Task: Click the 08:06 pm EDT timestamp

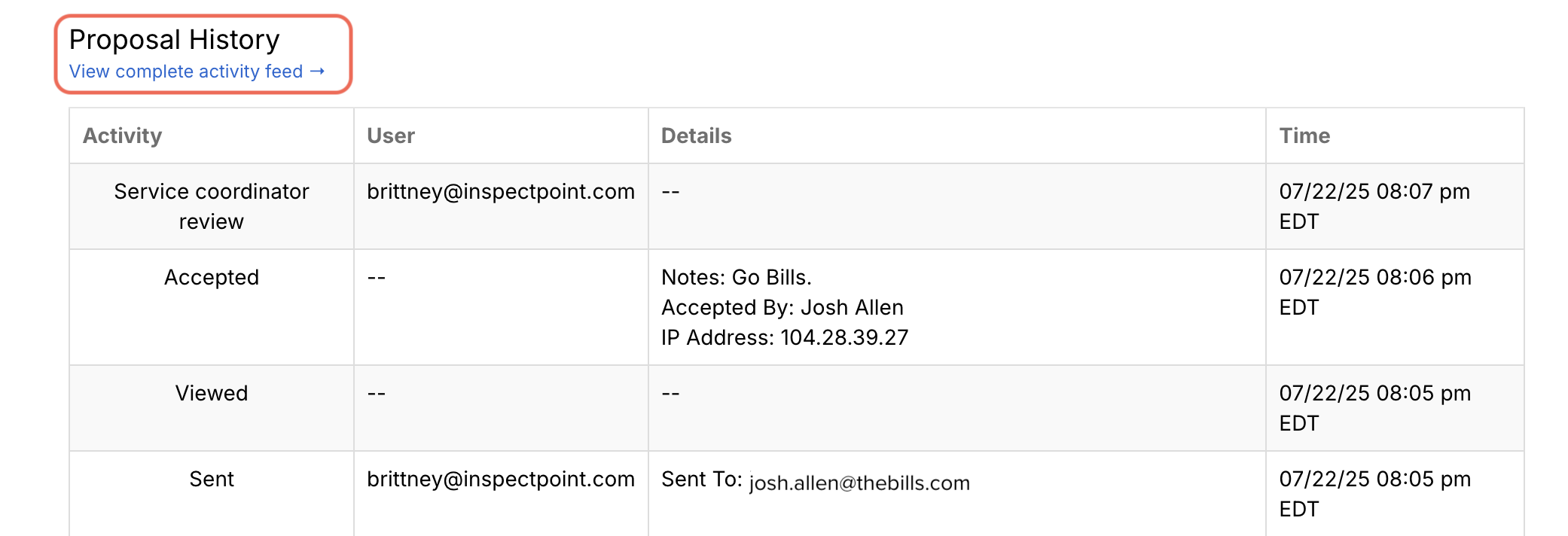Action: 1375,292
